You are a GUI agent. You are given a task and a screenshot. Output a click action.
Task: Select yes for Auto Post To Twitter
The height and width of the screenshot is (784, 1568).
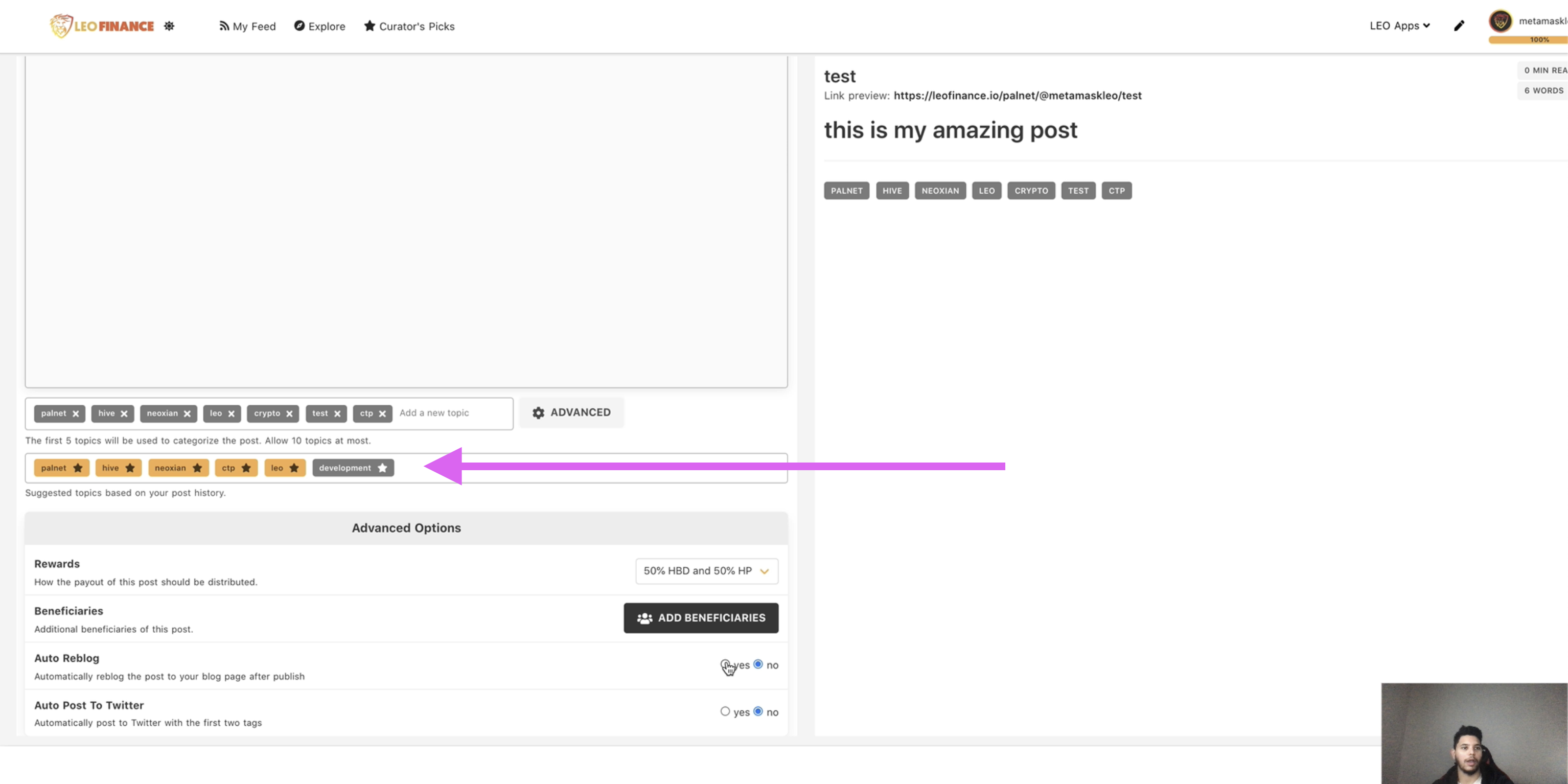(x=725, y=711)
